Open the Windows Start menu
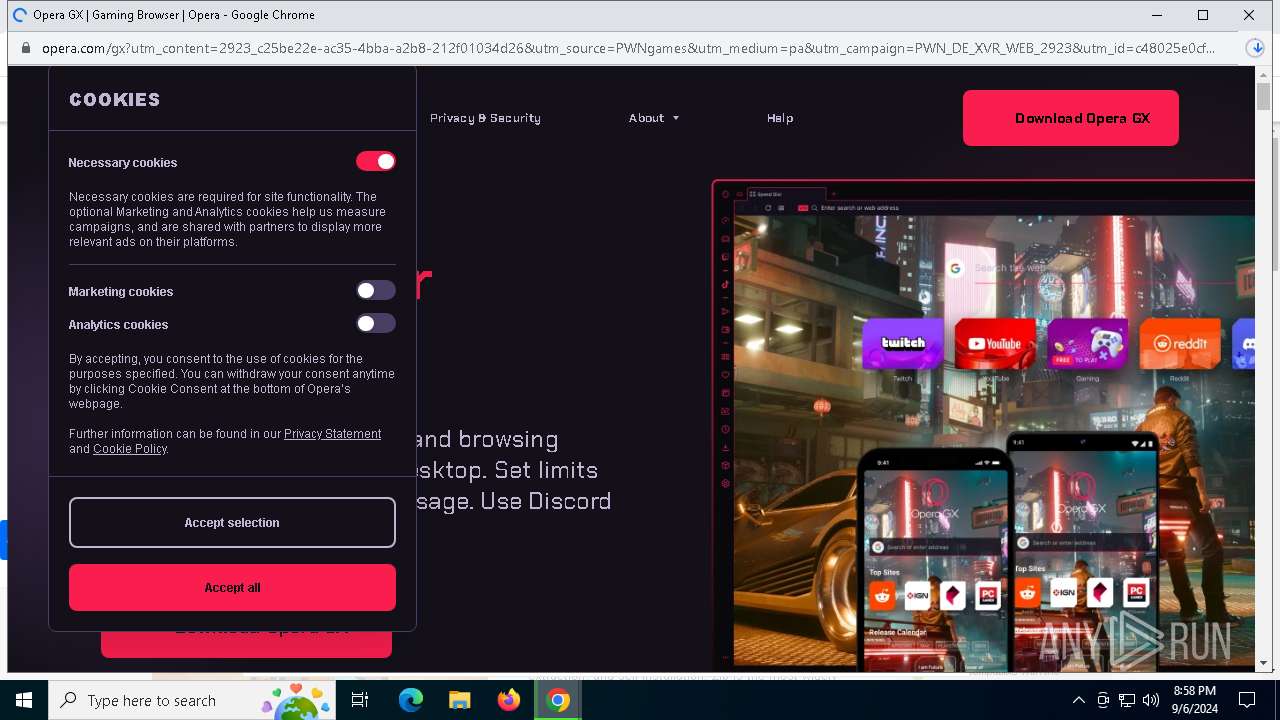Screen dimensions: 1280x720 24,700
